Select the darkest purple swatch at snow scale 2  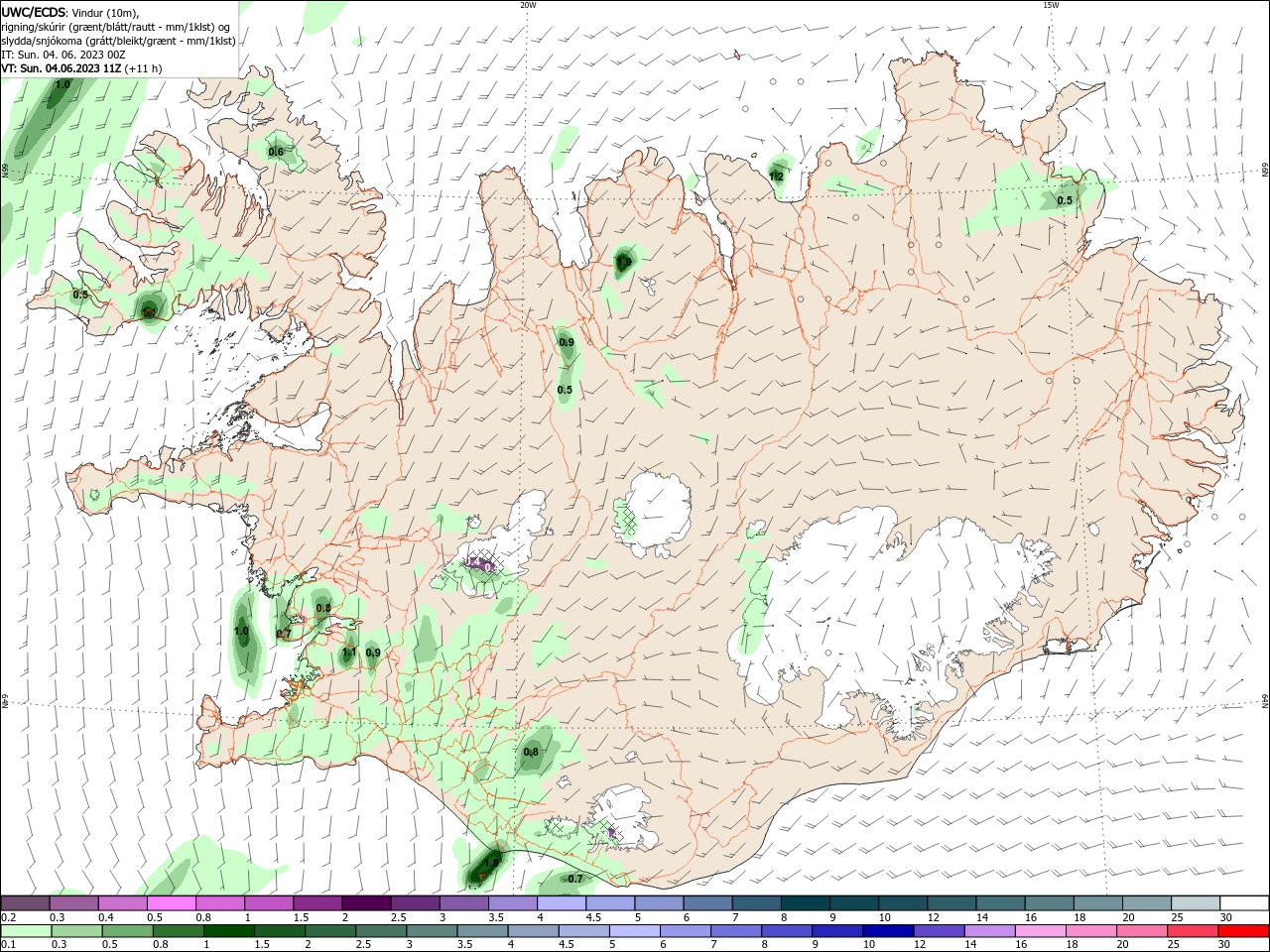click(365, 903)
